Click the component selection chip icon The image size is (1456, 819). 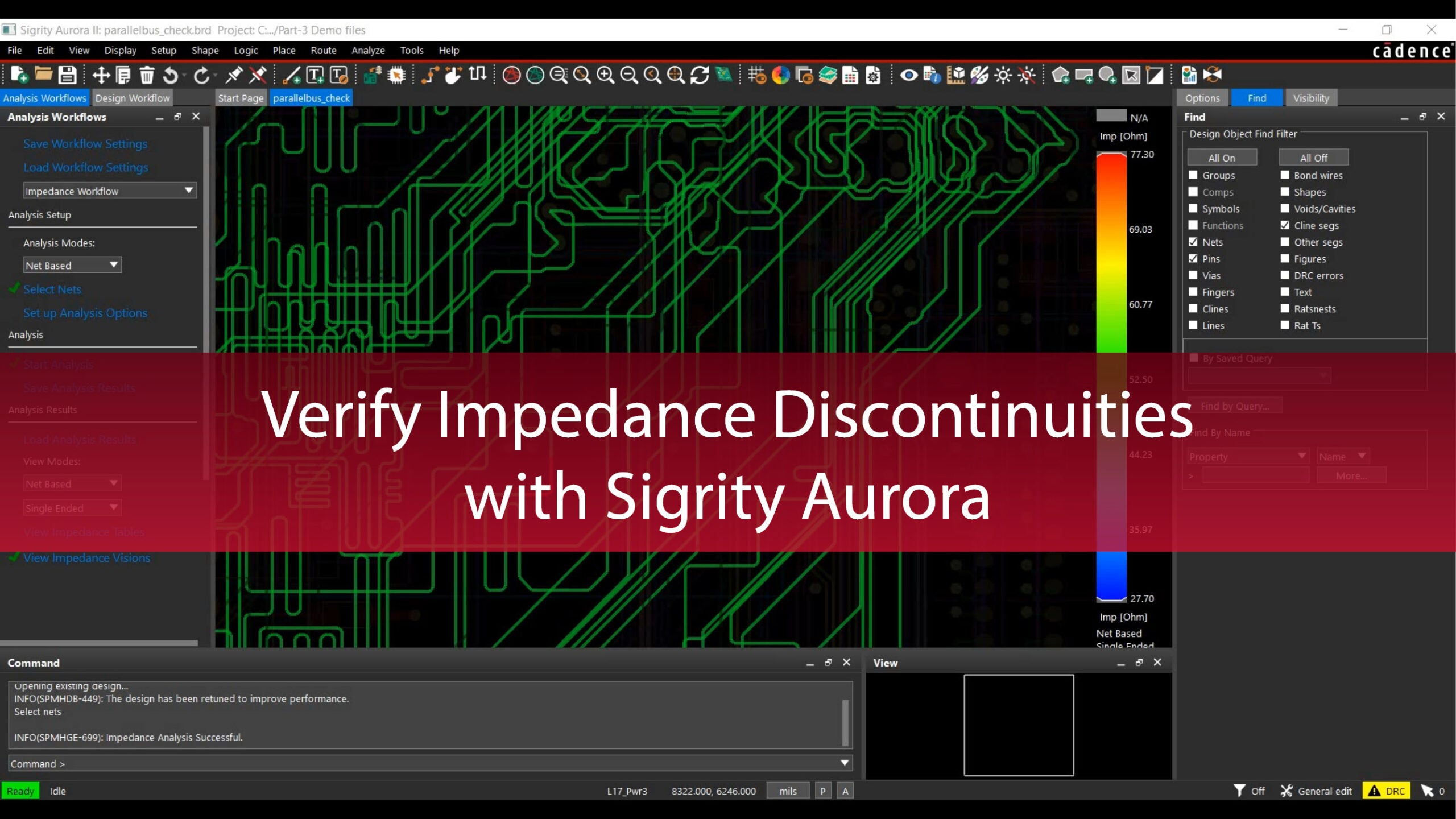pos(396,75)
